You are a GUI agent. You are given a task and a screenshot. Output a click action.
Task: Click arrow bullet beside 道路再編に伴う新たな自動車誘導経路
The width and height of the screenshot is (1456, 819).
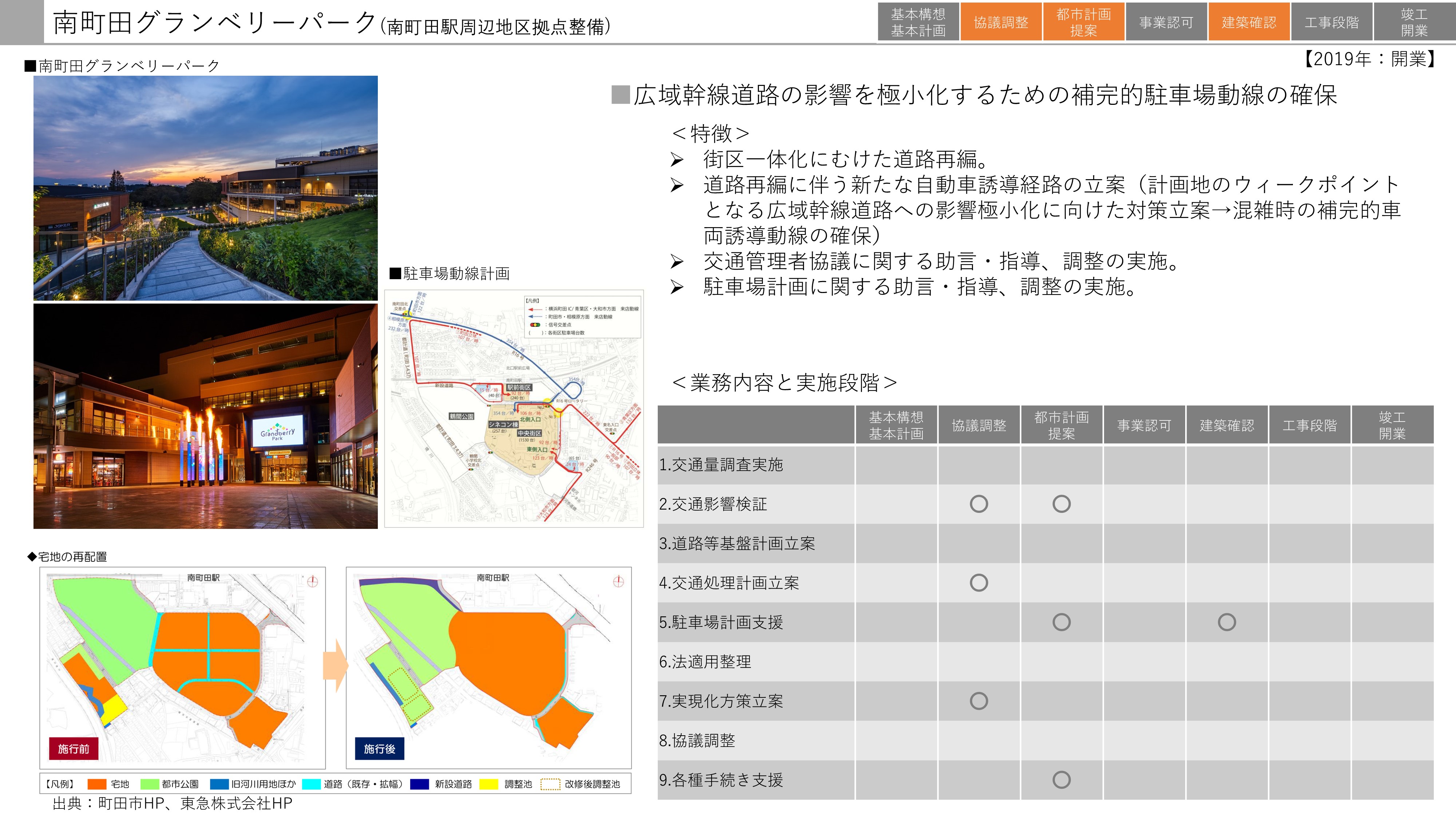(x=677, y=185)
